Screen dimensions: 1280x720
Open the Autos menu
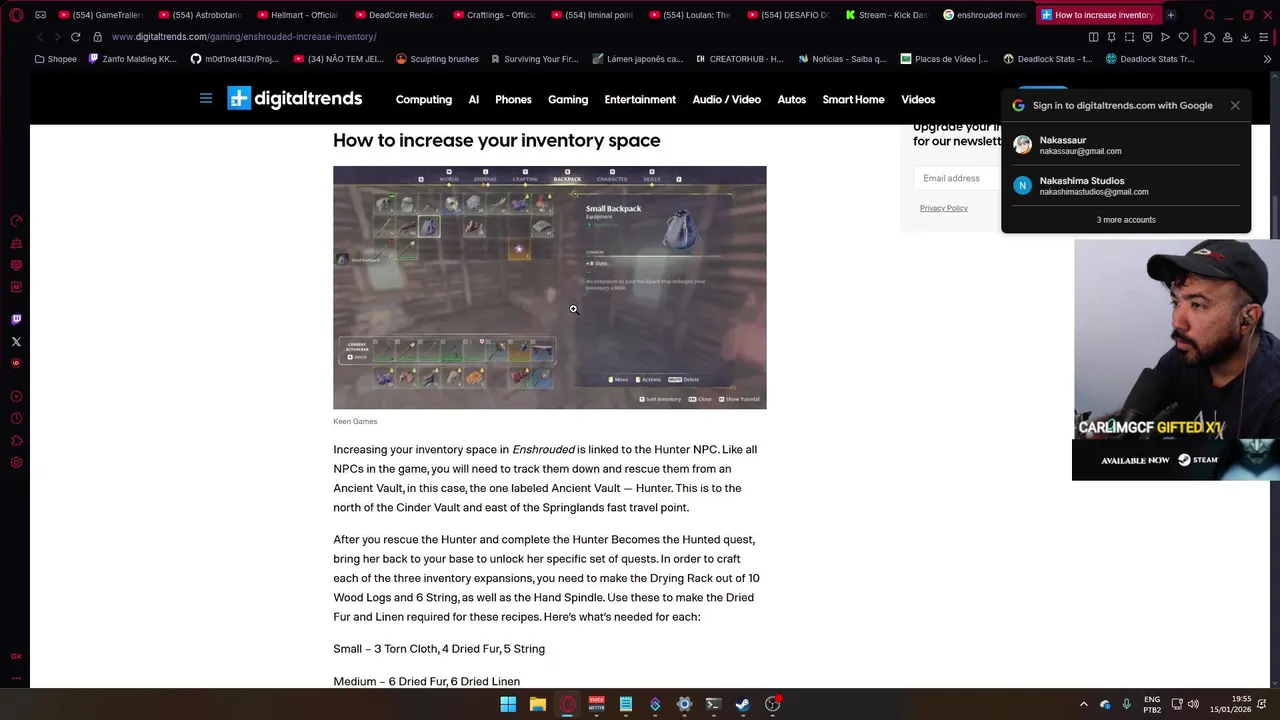point(792,99)
